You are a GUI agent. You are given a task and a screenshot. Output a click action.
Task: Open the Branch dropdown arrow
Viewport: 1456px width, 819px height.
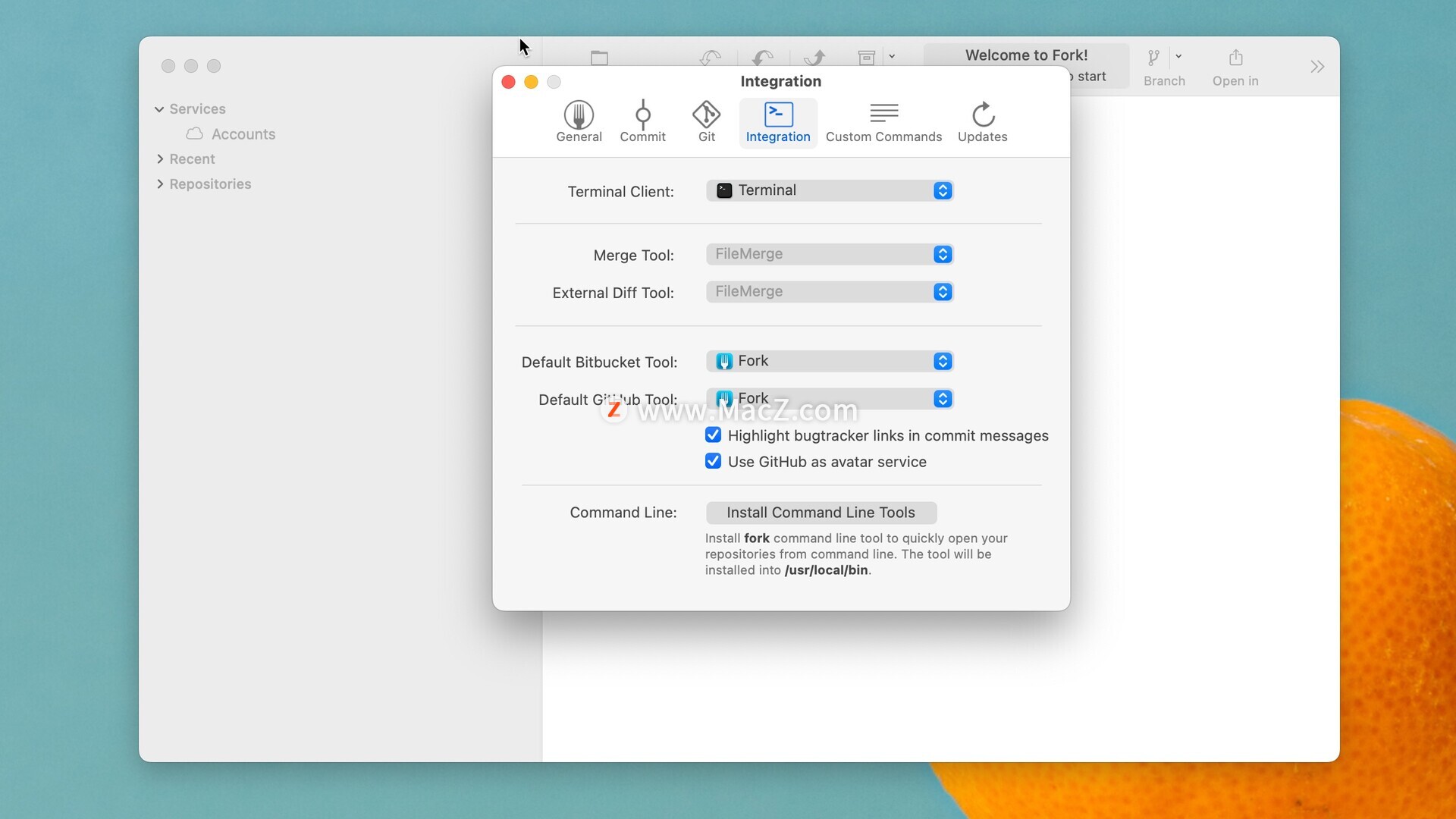[x=1178, y=56]
